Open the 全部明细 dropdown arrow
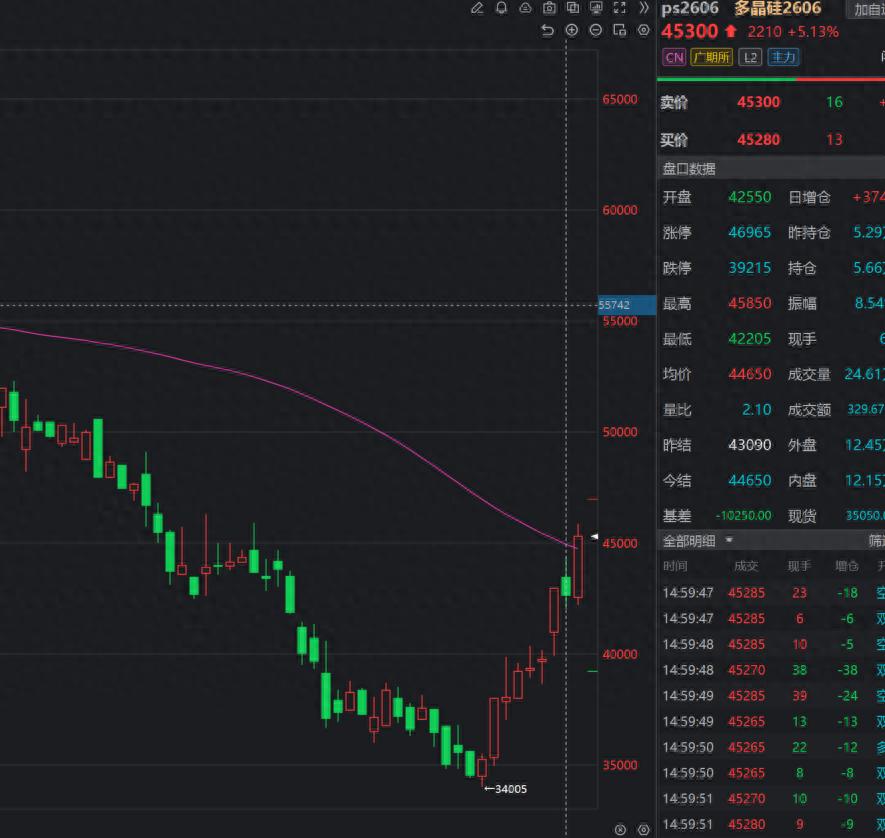 (729, 540)
